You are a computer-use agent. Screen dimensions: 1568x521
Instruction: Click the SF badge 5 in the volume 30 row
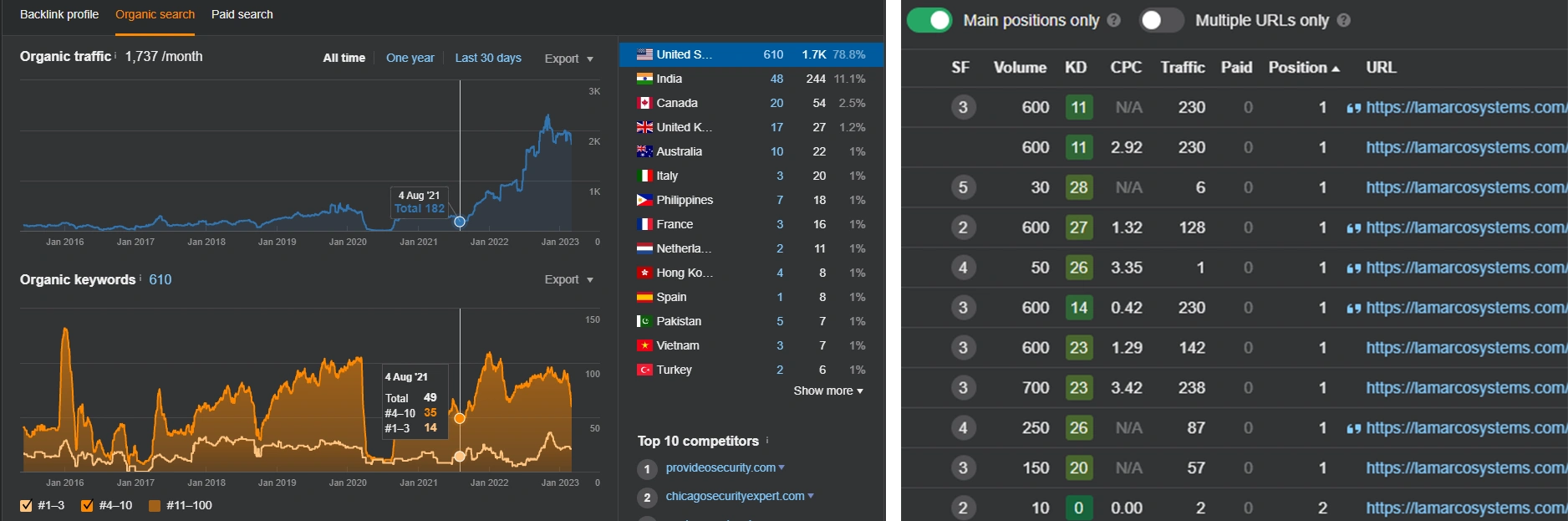(963, 187)
